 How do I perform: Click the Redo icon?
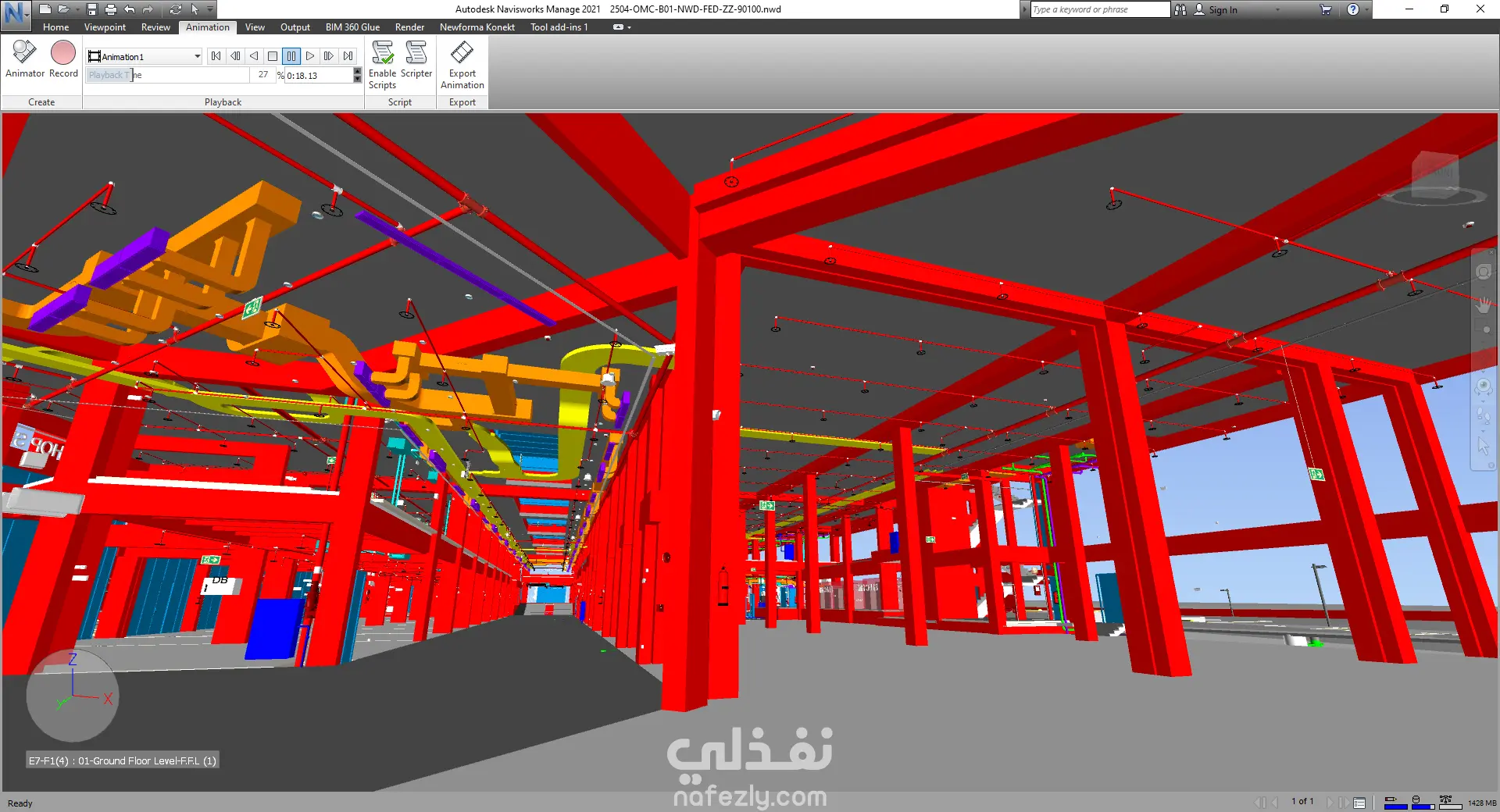[148, 9]
